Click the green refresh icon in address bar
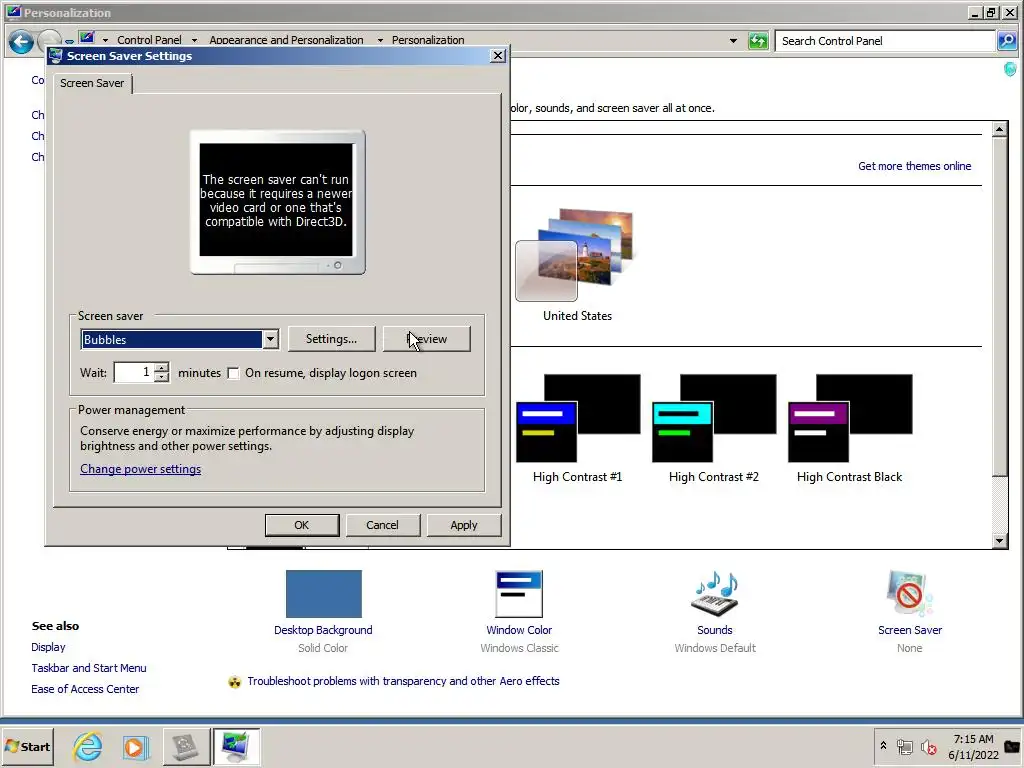Image resolution: width=1024 pixels, height=768 pixels. point(758,41)
